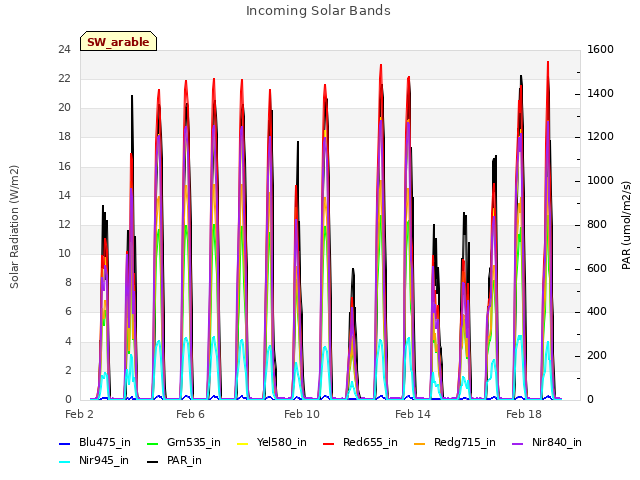This screenshot has height=480, width=640.
Task: Click the orange Redg715_in legend swatch
Action: pyautogui.click(x=419, y=444)
